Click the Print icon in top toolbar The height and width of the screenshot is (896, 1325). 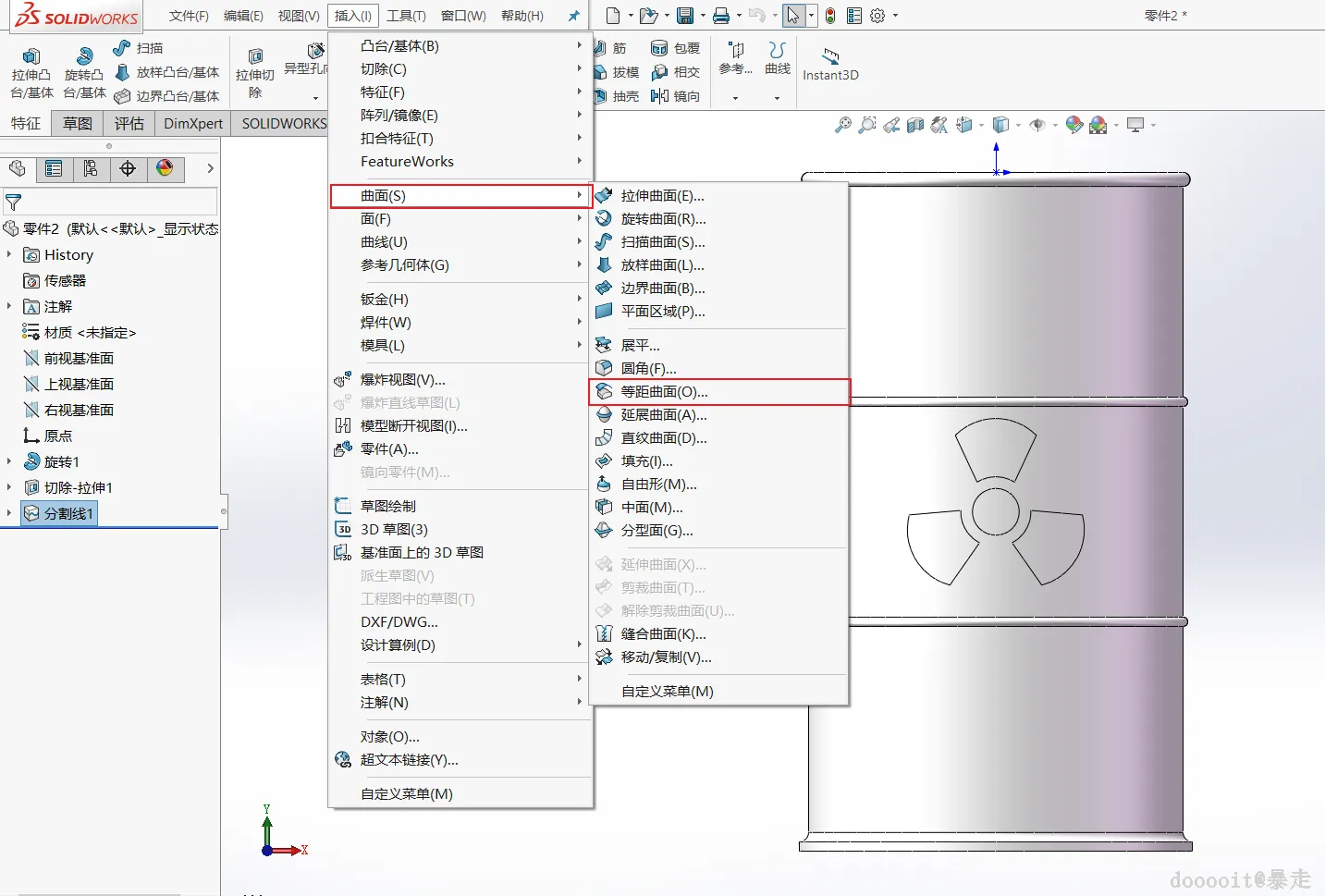click(x=721, y=16)
